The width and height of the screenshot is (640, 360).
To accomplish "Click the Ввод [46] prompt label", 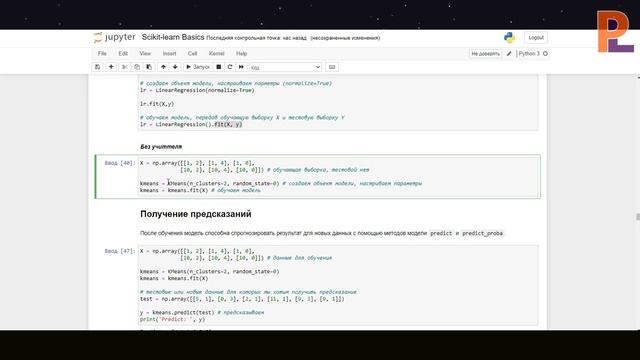I will 119,163.
